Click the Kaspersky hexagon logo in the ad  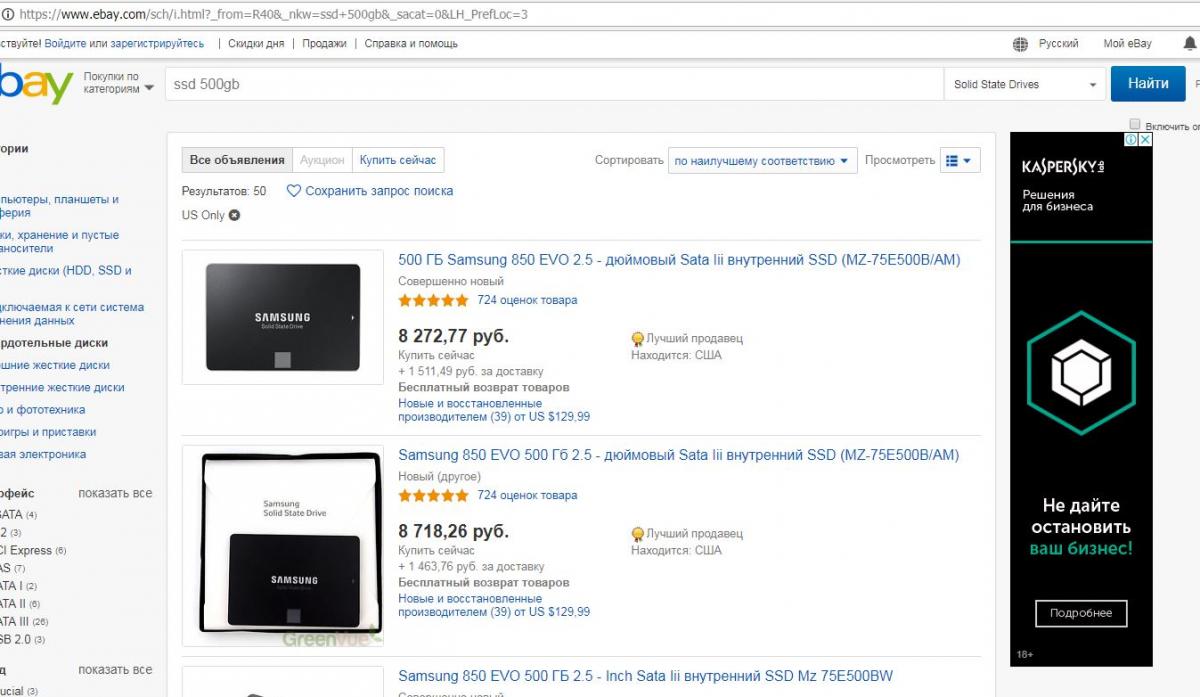point(1080,372)
